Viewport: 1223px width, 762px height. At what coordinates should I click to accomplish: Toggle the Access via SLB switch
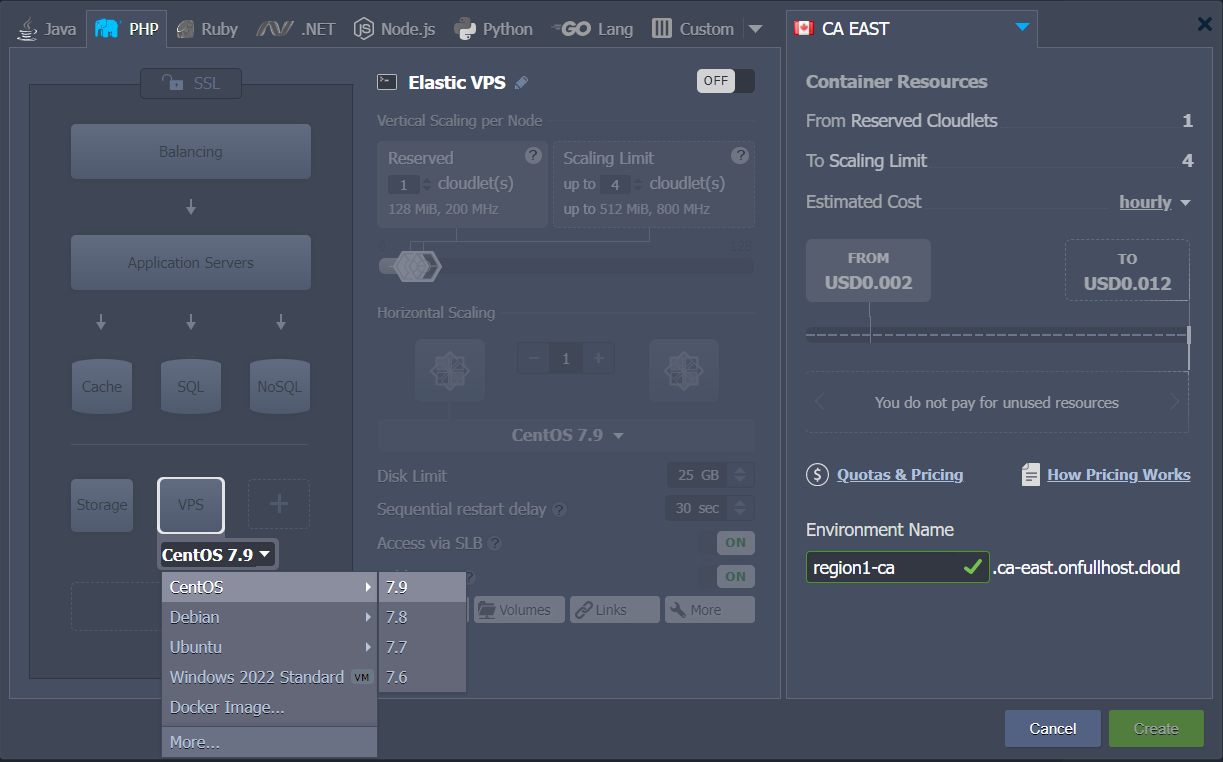coord(735,543)
